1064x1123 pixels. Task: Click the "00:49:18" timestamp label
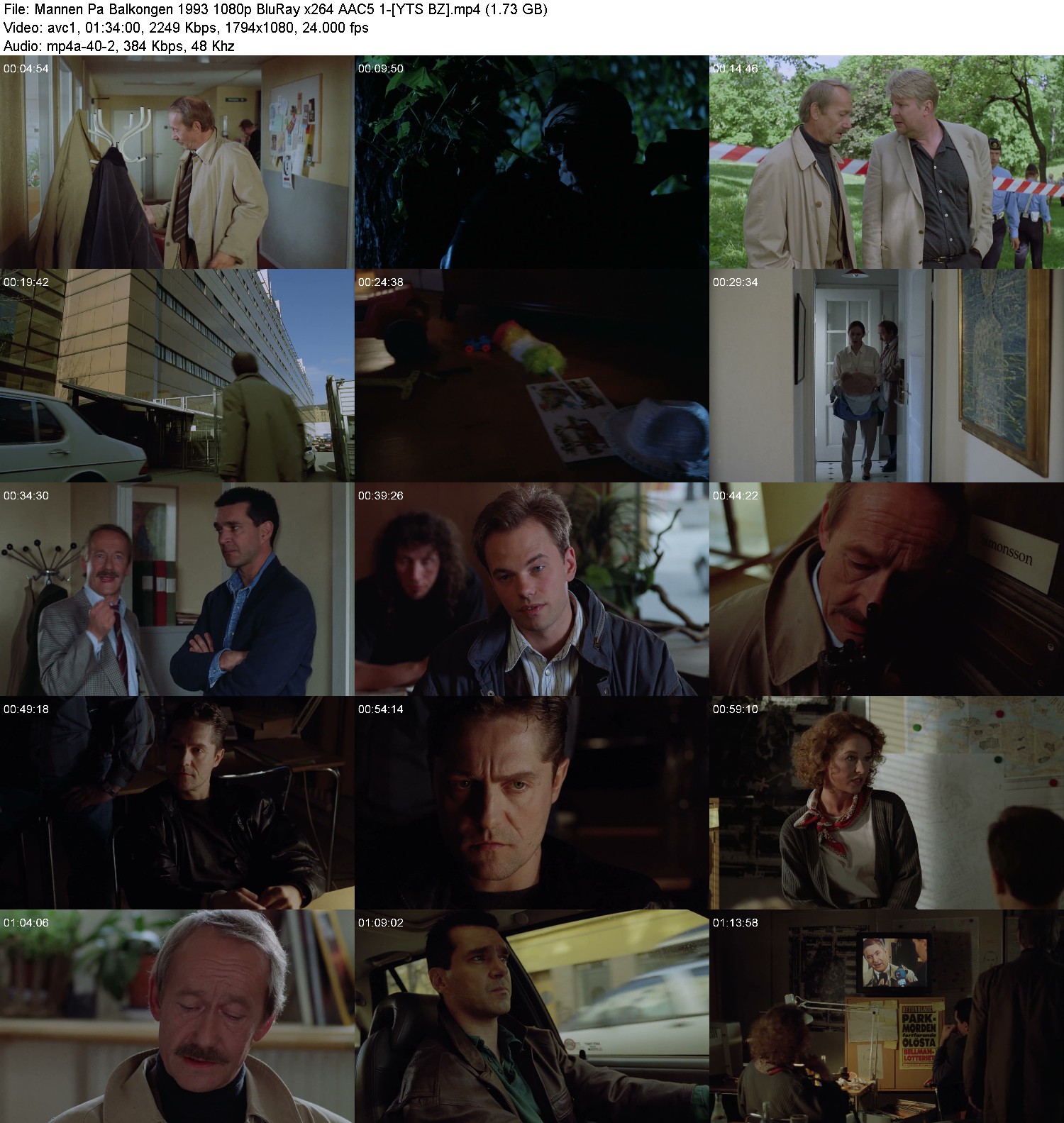[26, 709]
